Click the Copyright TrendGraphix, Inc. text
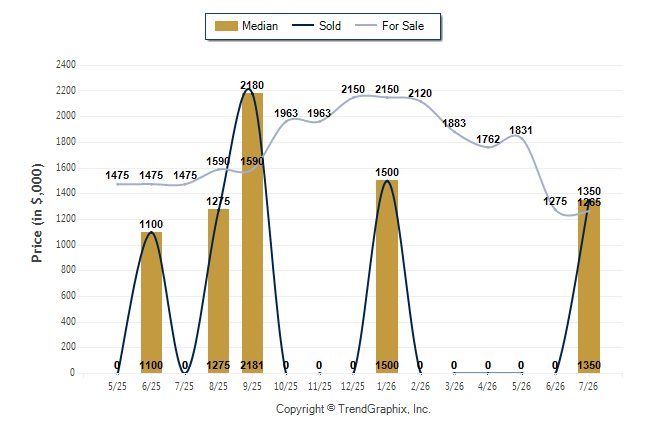 pos(353,409)
